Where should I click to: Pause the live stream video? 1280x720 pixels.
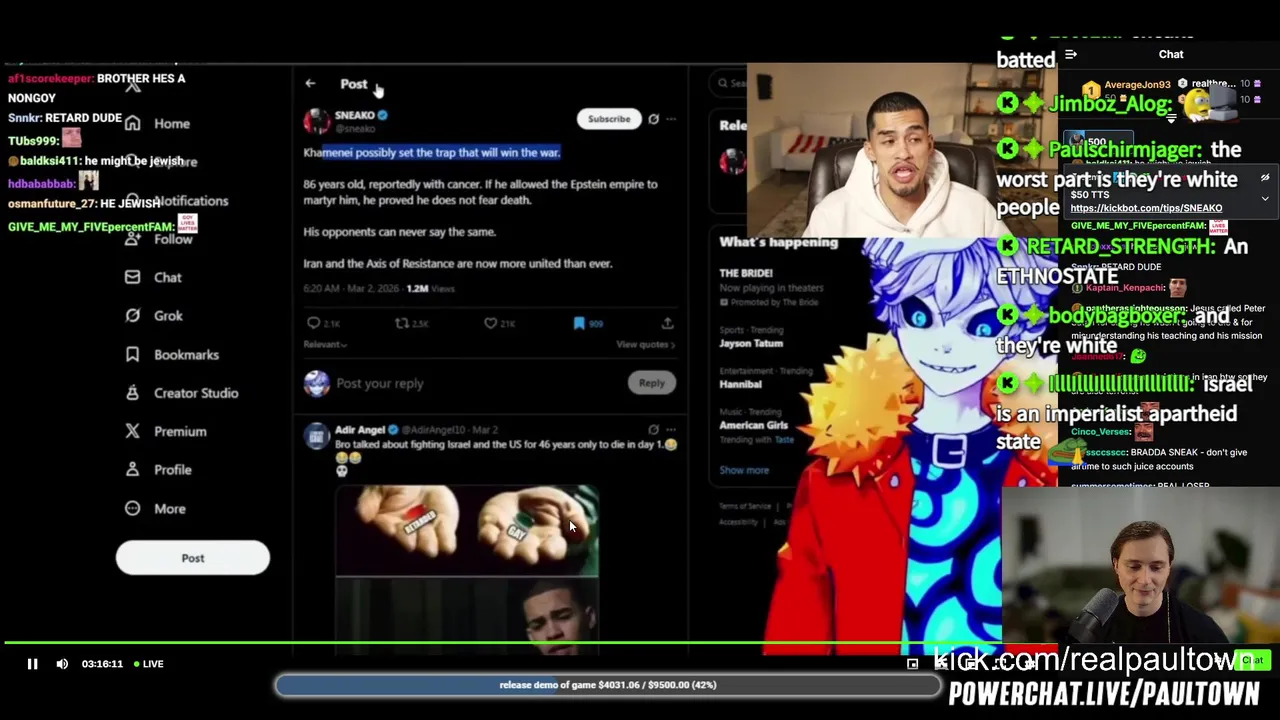point(32,664)
